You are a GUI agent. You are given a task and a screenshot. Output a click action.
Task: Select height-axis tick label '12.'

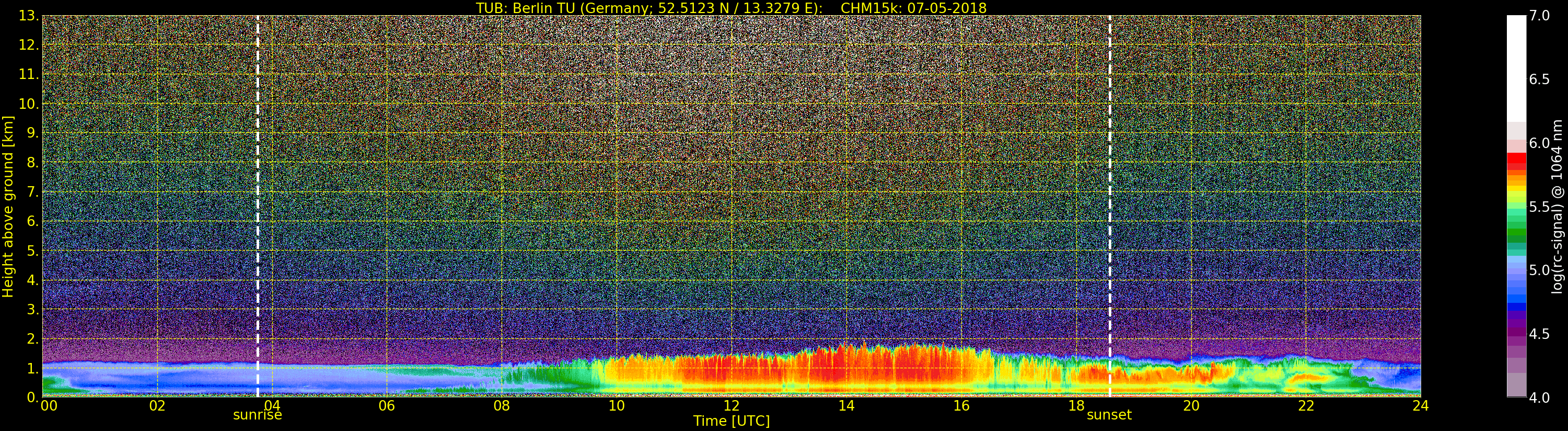(x=29, y=45)
